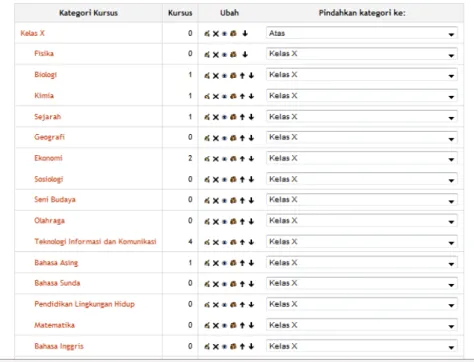Open the move-category dropdown for Fisika
The image size is (474, 362).
tap(362, 54)
